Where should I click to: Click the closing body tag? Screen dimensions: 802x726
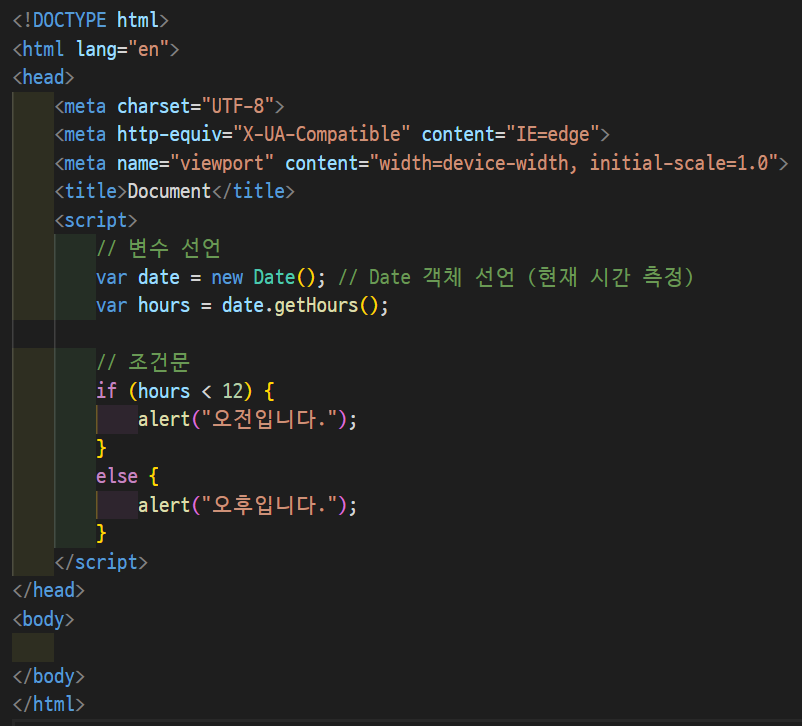coord(49,676)
